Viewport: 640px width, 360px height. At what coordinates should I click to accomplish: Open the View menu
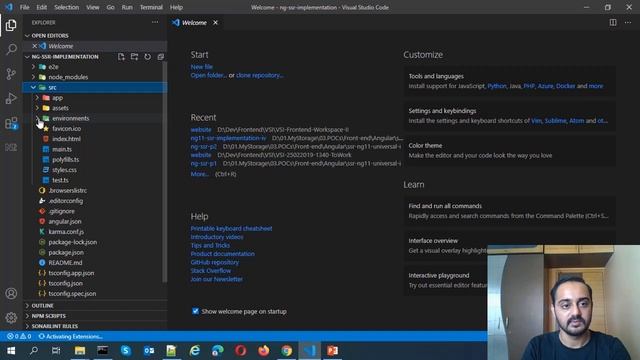click(x=93, y=7)
